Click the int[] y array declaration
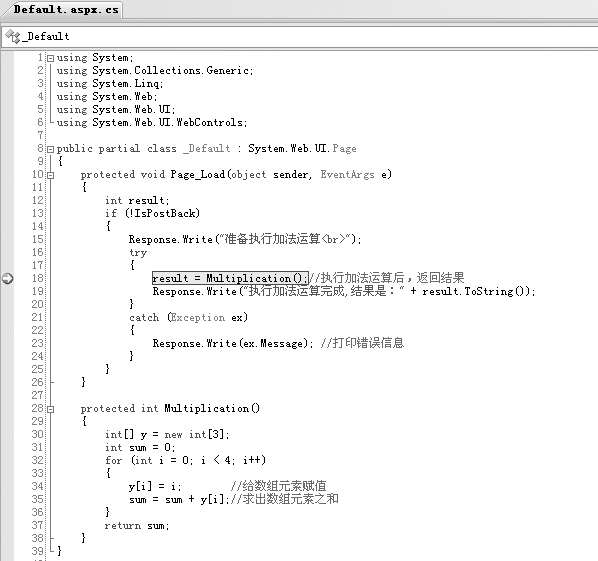The width and height of the screenshot is (598, 561). point(167,434)
